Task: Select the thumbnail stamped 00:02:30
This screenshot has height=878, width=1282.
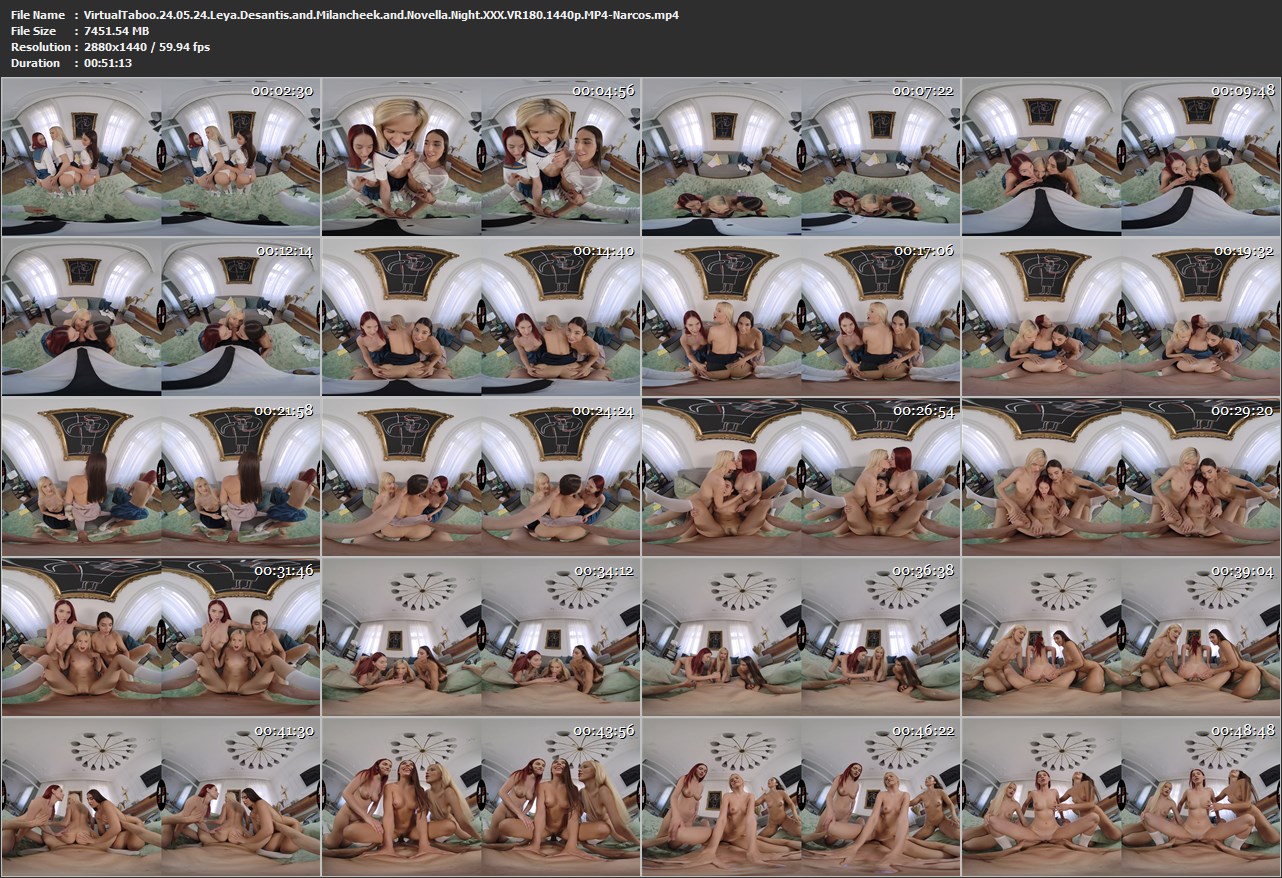Action: click(161, 156)
